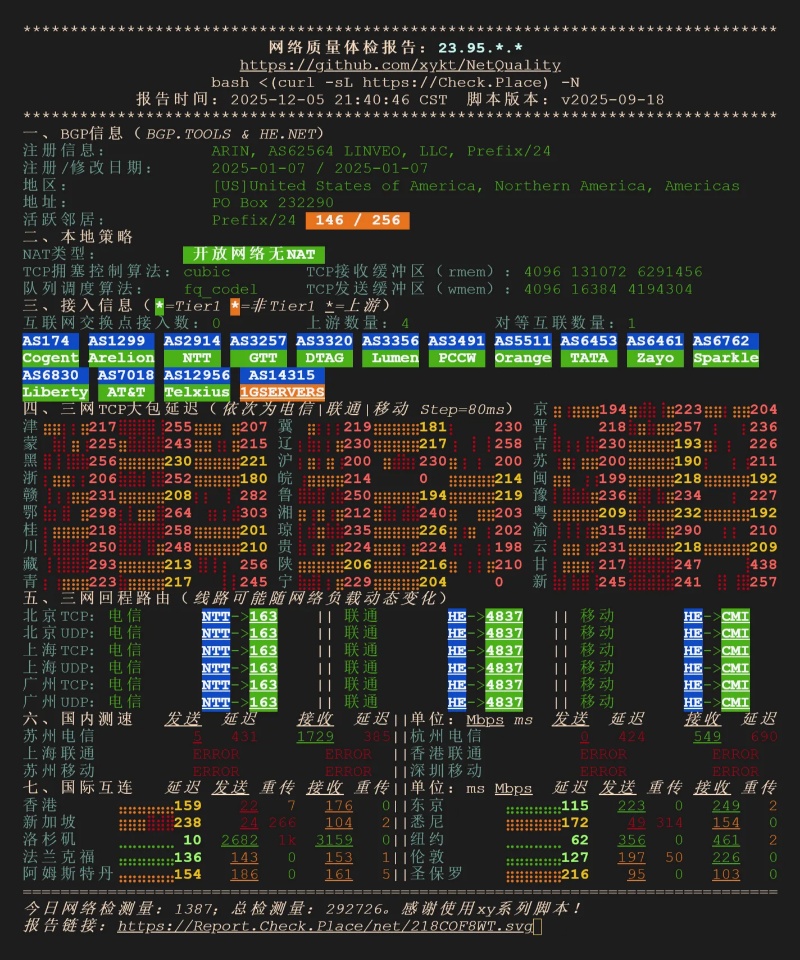Select the Lumen provider label
The width and height of the screenshot is (800, 960).
coord(391,358)
